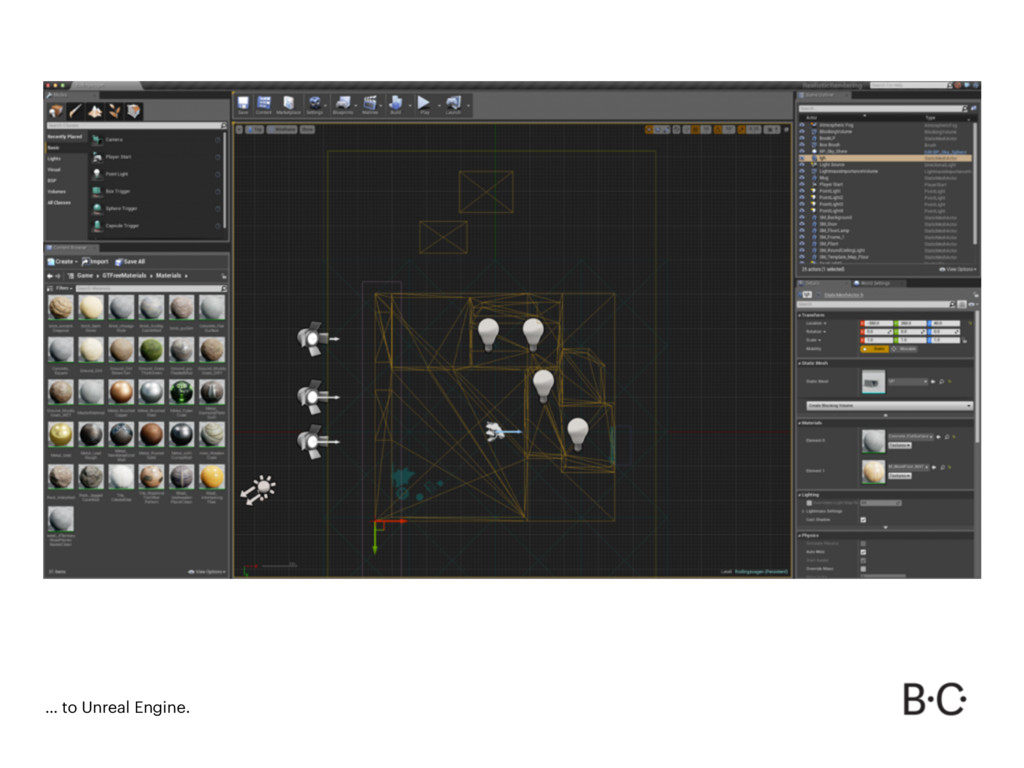Open the Create dropdown in Content Browser
The height and width of the screenshot is (768, 1024).
point(62,261)
